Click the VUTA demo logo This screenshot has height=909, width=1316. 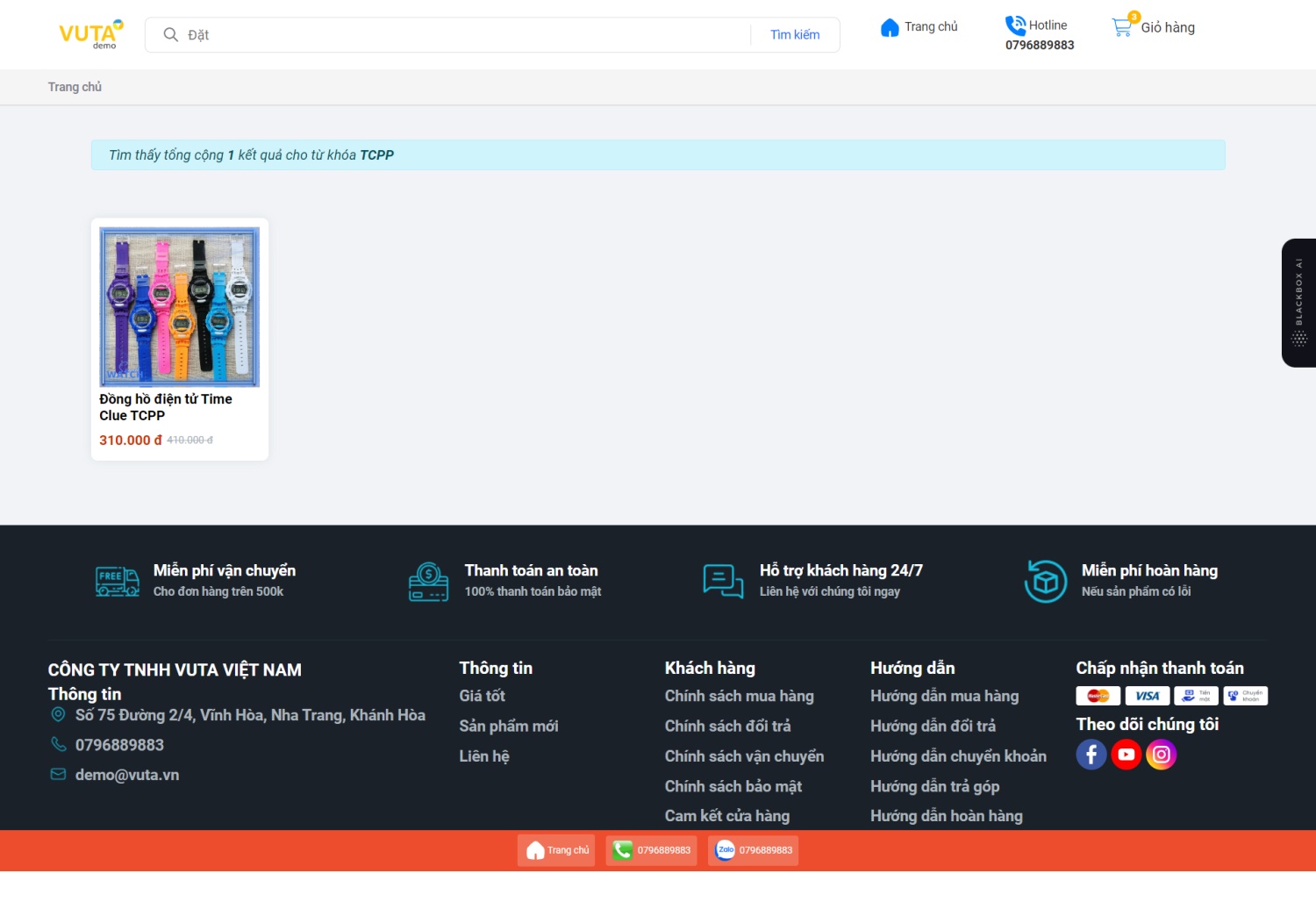click(91, 34)
